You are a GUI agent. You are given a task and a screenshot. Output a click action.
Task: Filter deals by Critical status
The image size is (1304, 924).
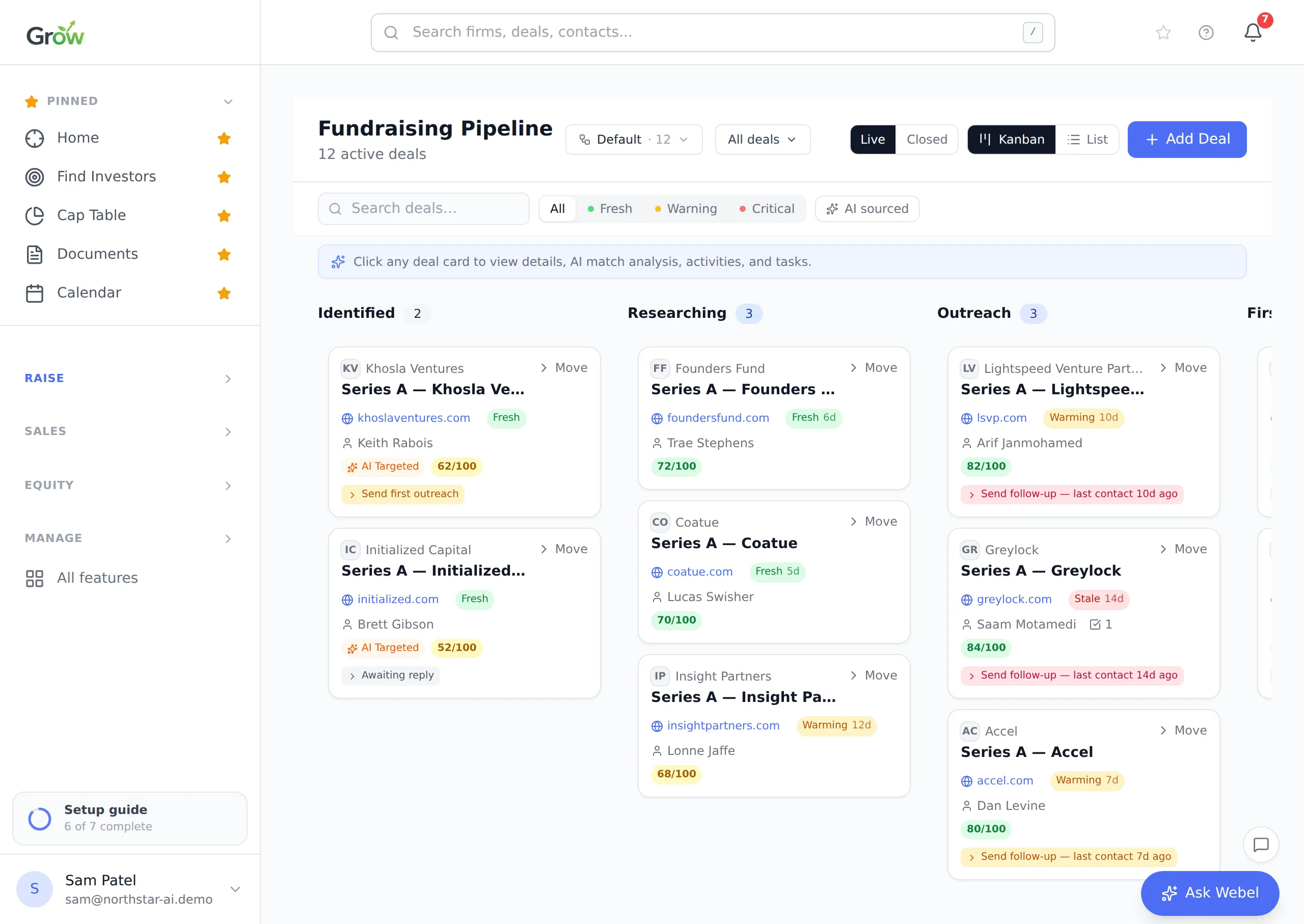767,209
